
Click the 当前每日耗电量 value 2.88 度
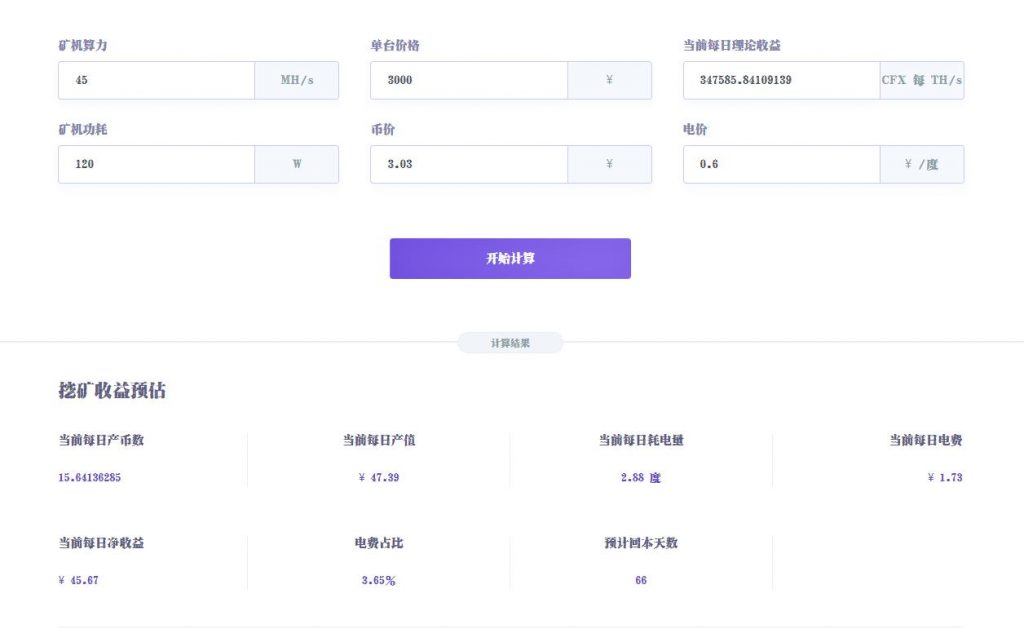point(641,477)
